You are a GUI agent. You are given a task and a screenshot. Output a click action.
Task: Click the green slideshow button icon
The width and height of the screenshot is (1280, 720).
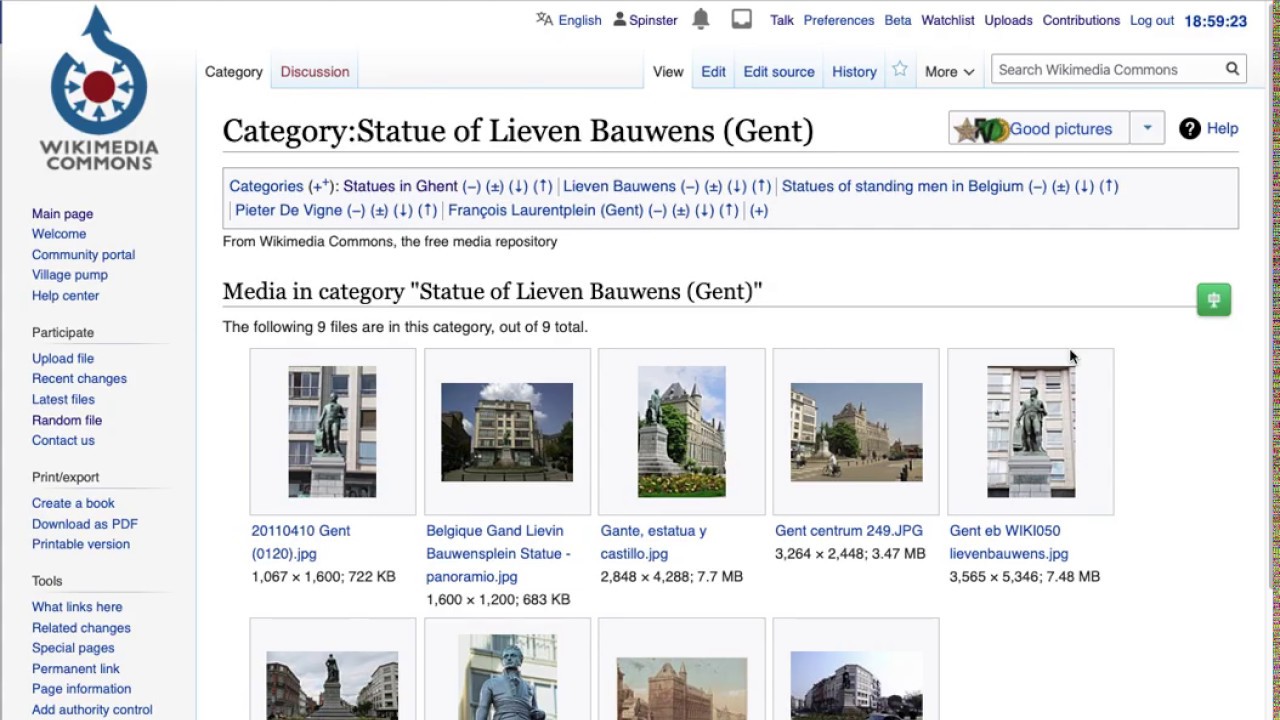coord(1214,299)
